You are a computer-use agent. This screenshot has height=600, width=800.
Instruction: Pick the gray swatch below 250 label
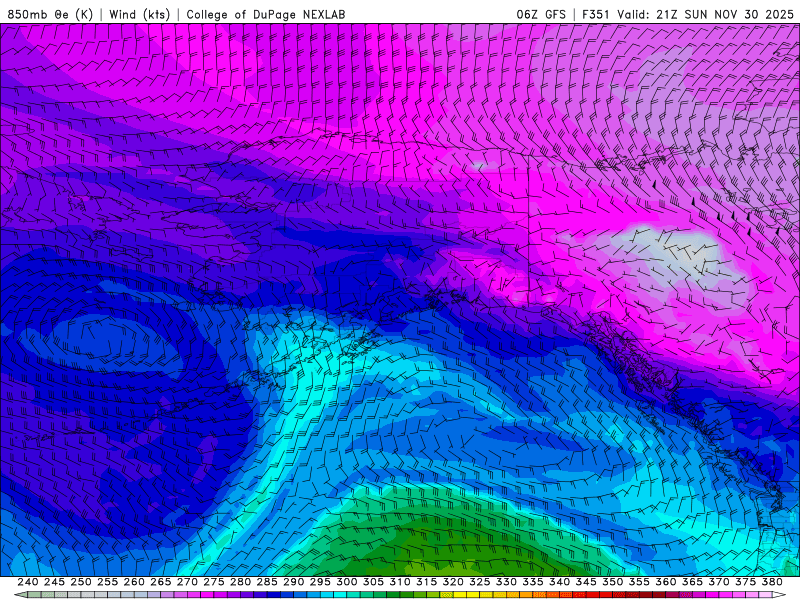coord(87,595)
